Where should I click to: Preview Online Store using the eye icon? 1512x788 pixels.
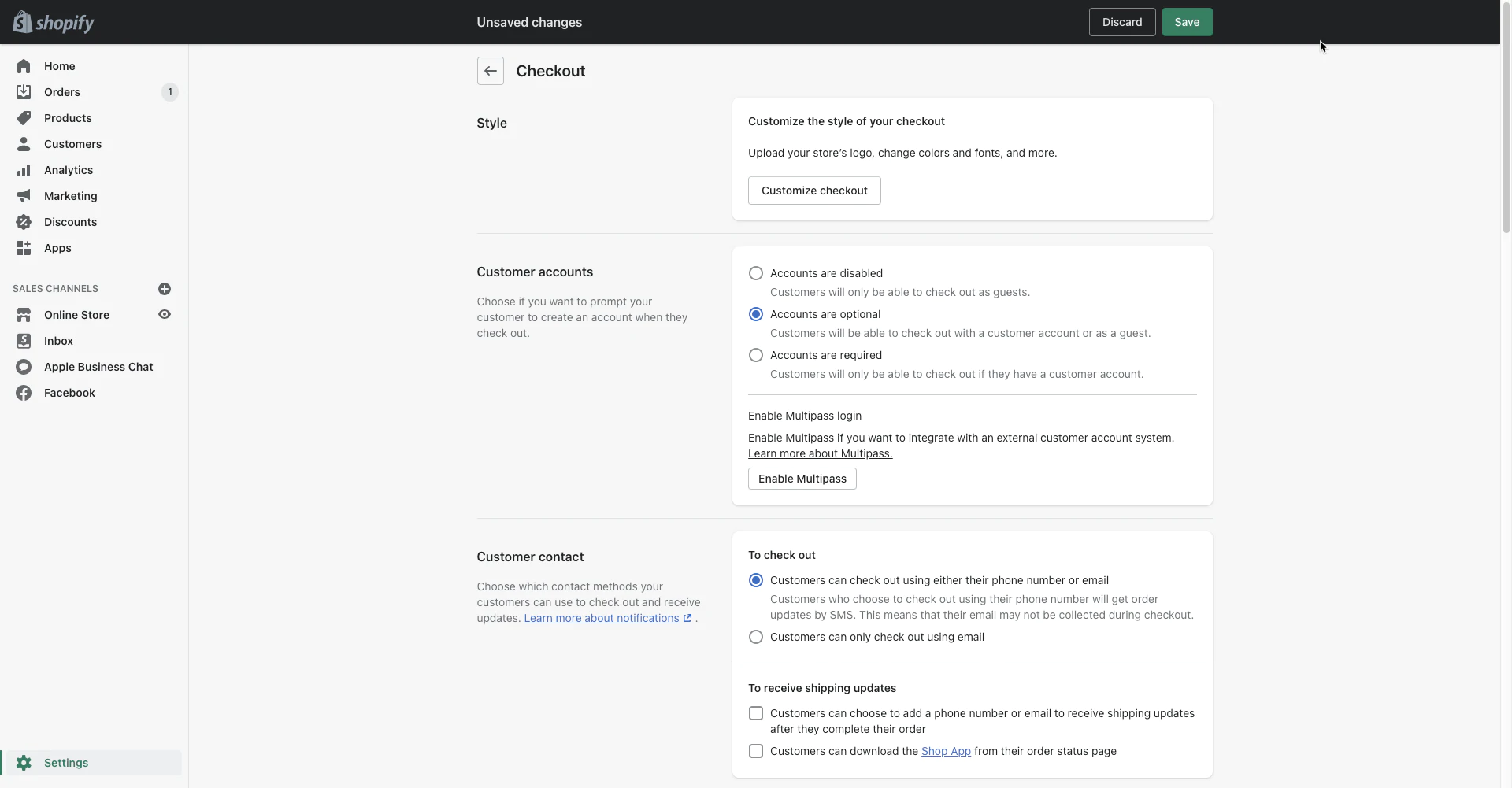point(165,315)
